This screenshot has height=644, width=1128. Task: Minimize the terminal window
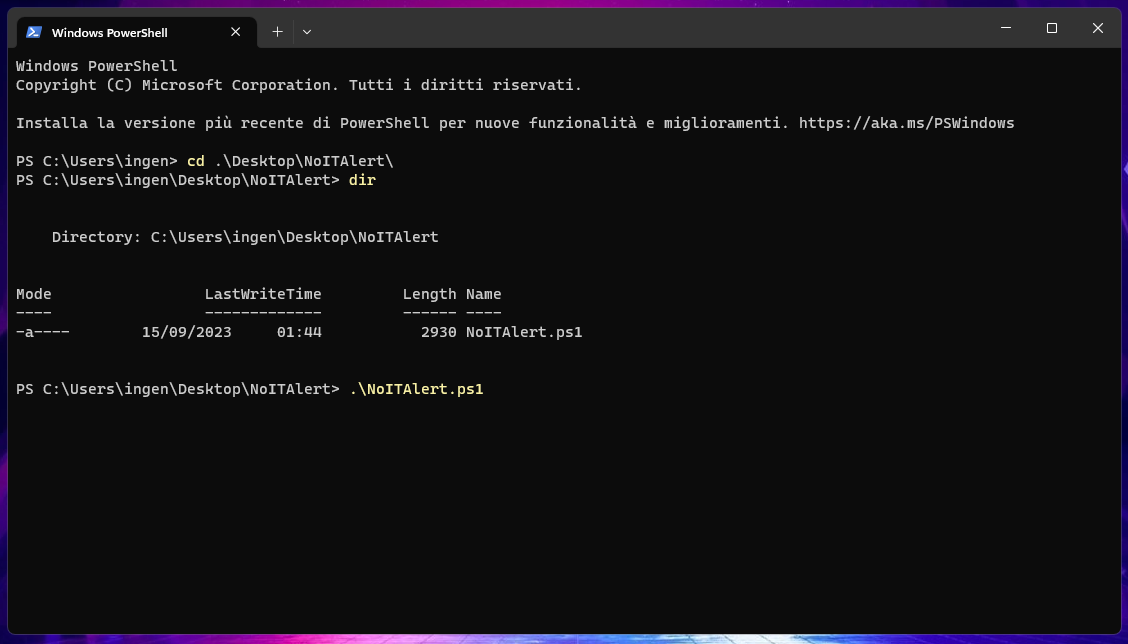point(1006,28)
